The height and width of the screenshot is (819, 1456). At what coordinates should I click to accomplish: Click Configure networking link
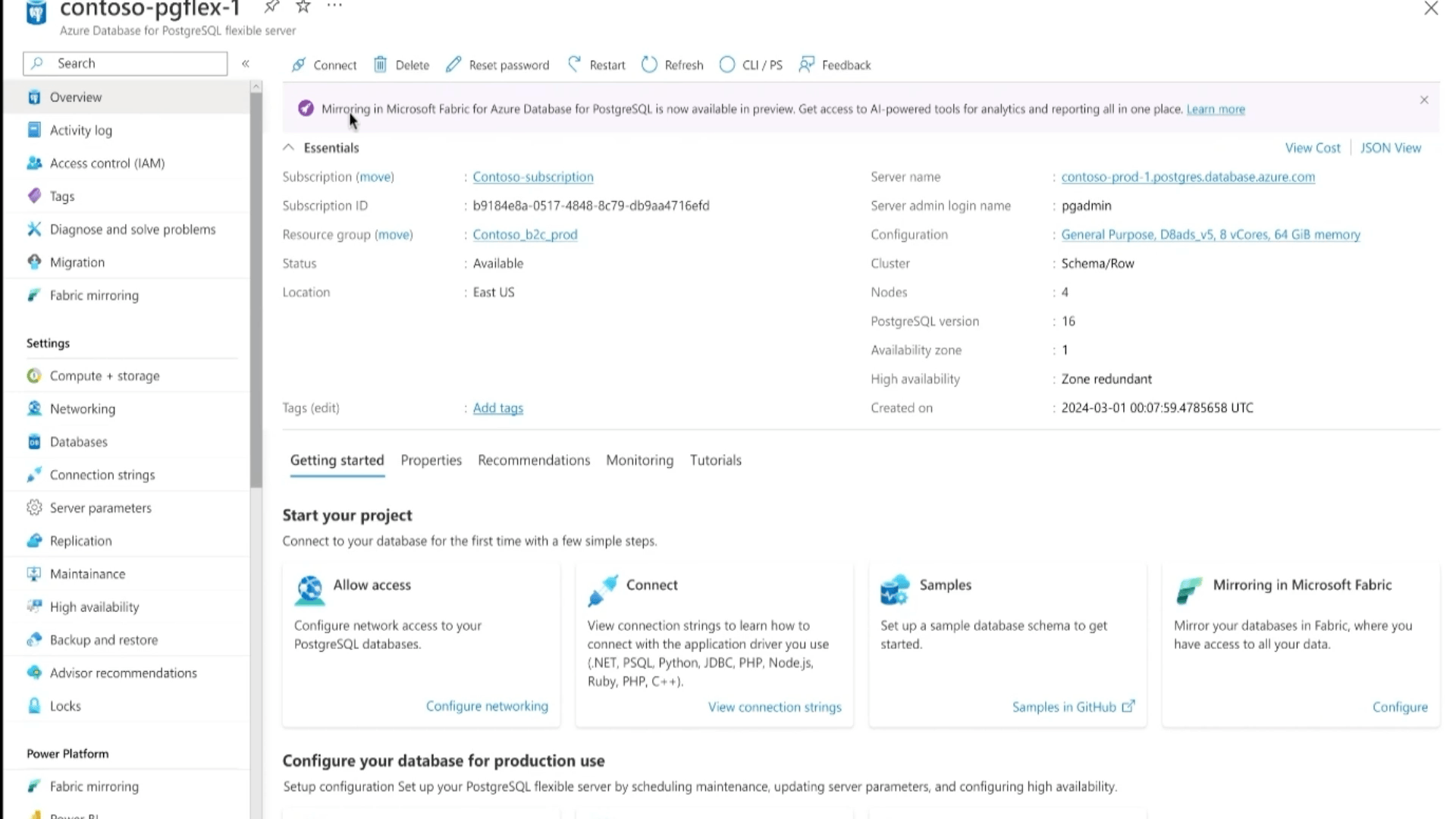click(x=487, y=706)
